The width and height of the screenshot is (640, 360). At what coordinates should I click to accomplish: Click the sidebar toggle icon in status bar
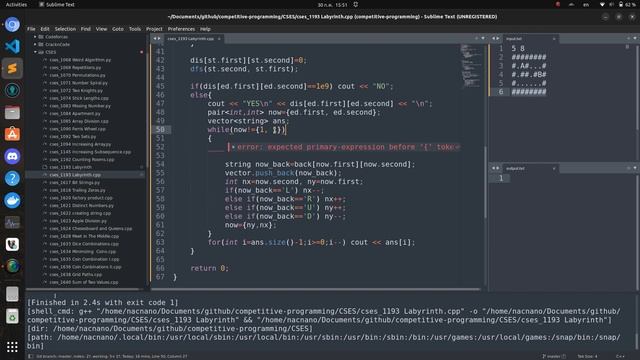pos(31,356)
